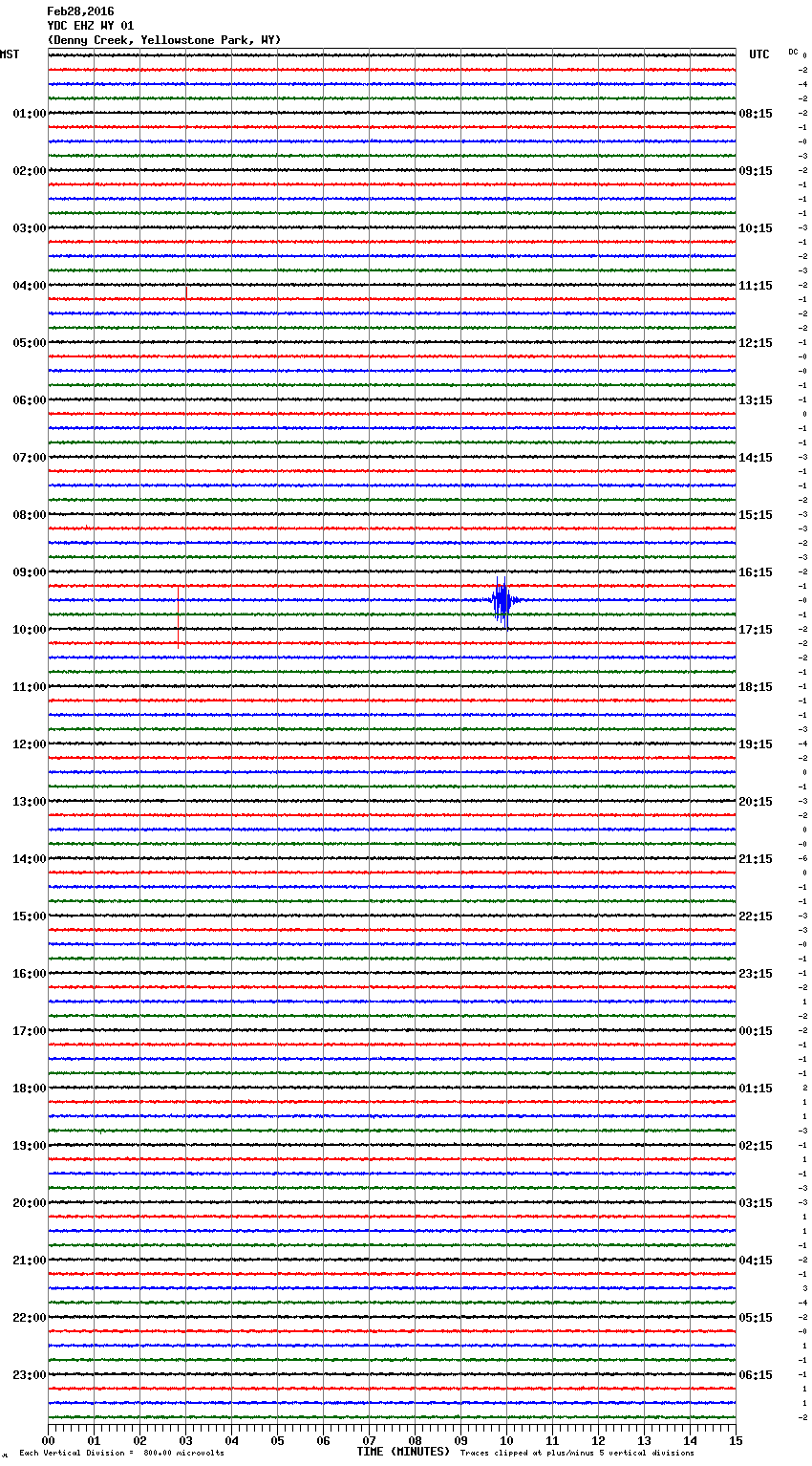
Task: Click the 23:15 UTC time label
Action: (x=756, y=974)
